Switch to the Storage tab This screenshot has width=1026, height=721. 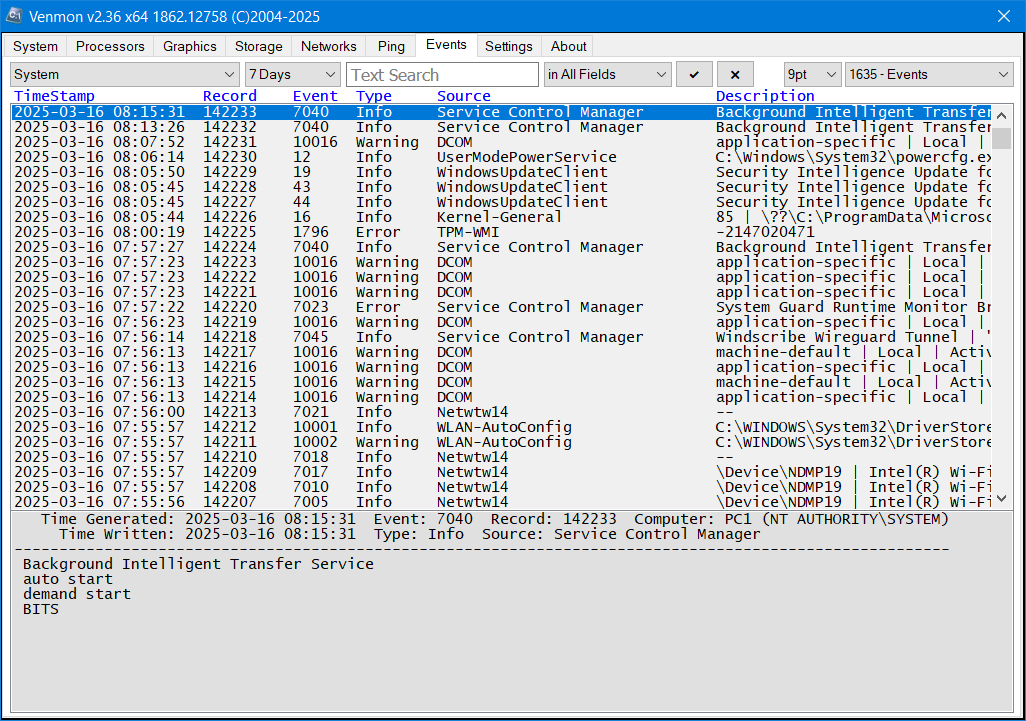[258, 46]
